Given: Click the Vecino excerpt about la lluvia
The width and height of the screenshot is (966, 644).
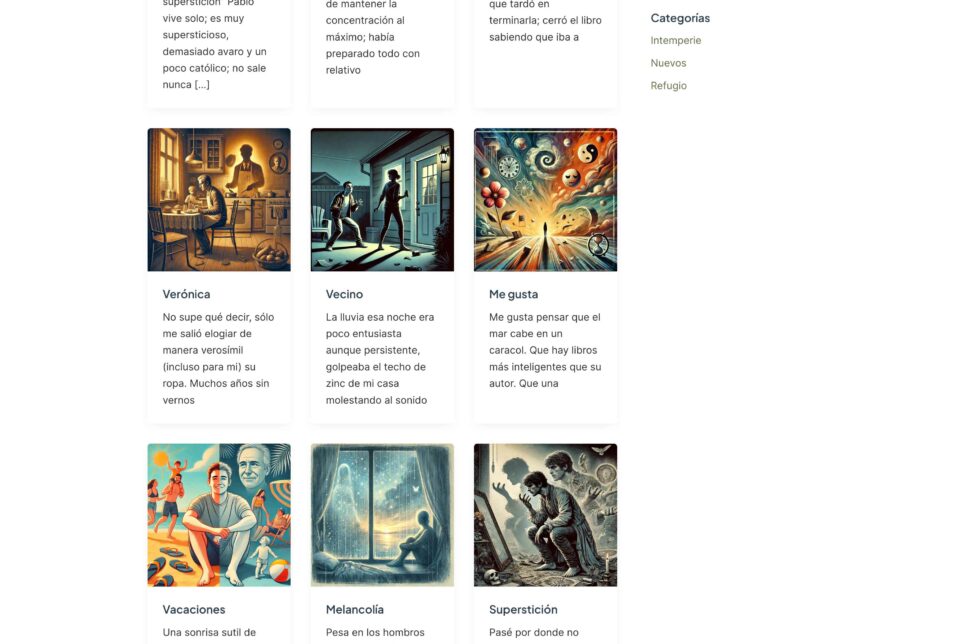Looking at the screenshot, I should pyautogui.click(x=381, y=359).
